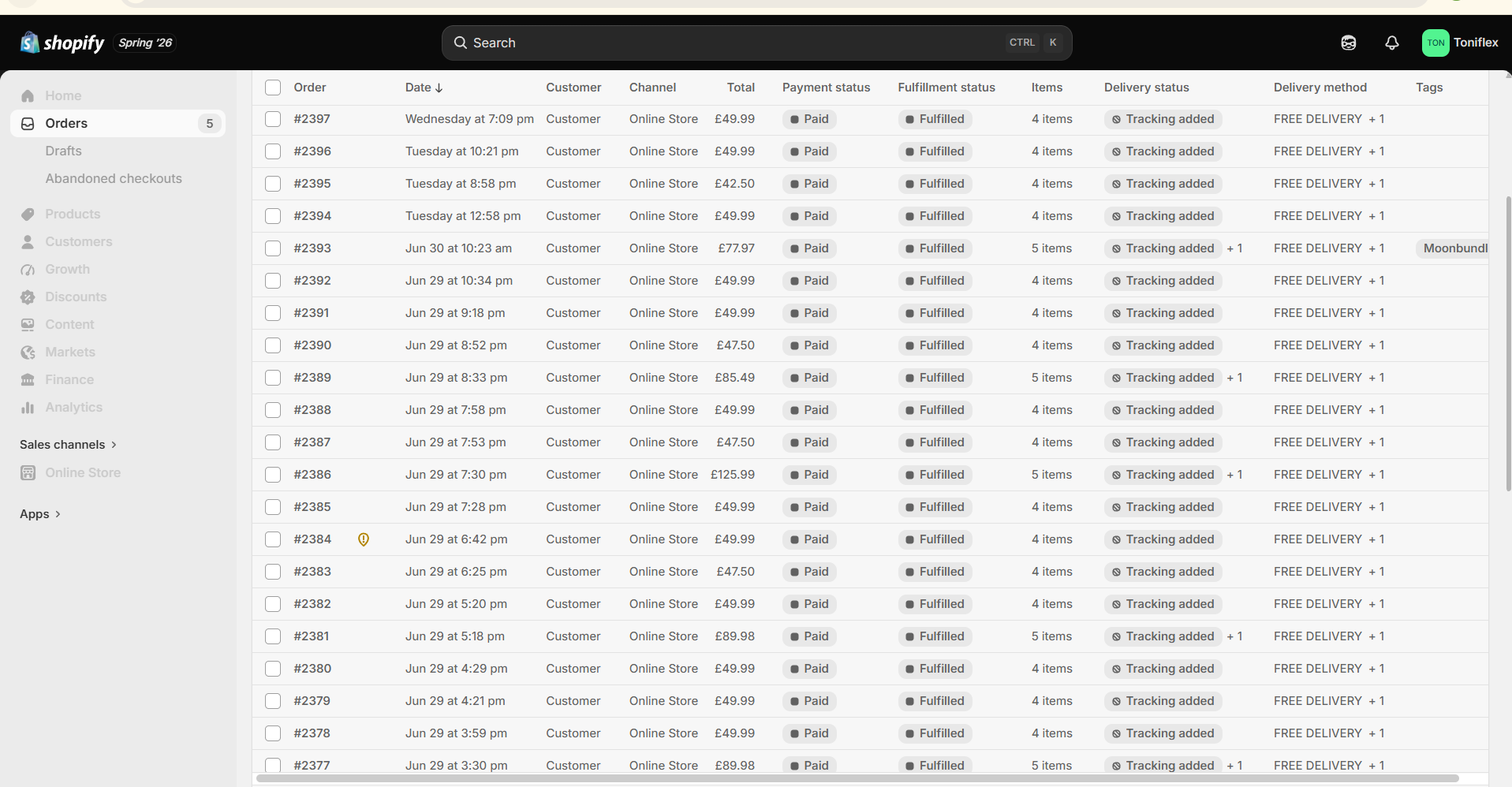The image size is (1512, 787).
Task: Click the Orders inbox icon
Action: 28,123
